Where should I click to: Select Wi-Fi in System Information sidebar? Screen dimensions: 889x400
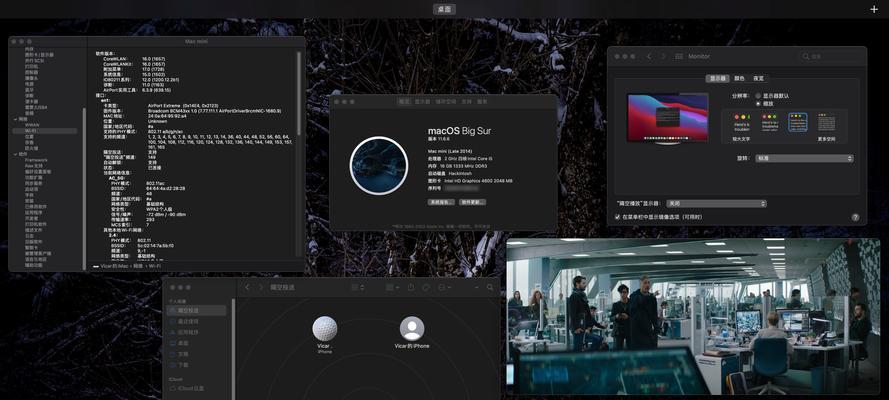(x=45, y=131)
